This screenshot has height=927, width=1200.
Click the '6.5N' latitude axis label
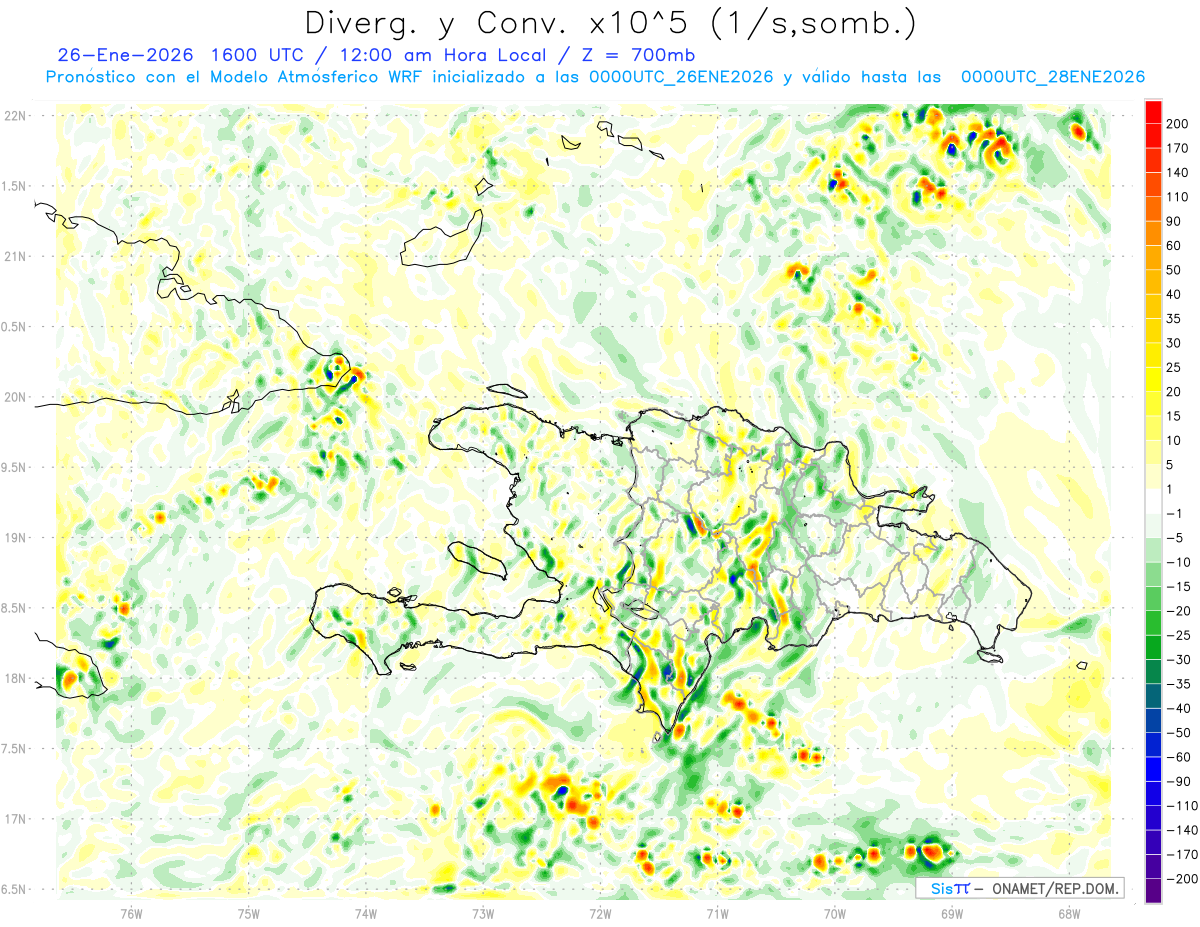click(x=15, y=889)
